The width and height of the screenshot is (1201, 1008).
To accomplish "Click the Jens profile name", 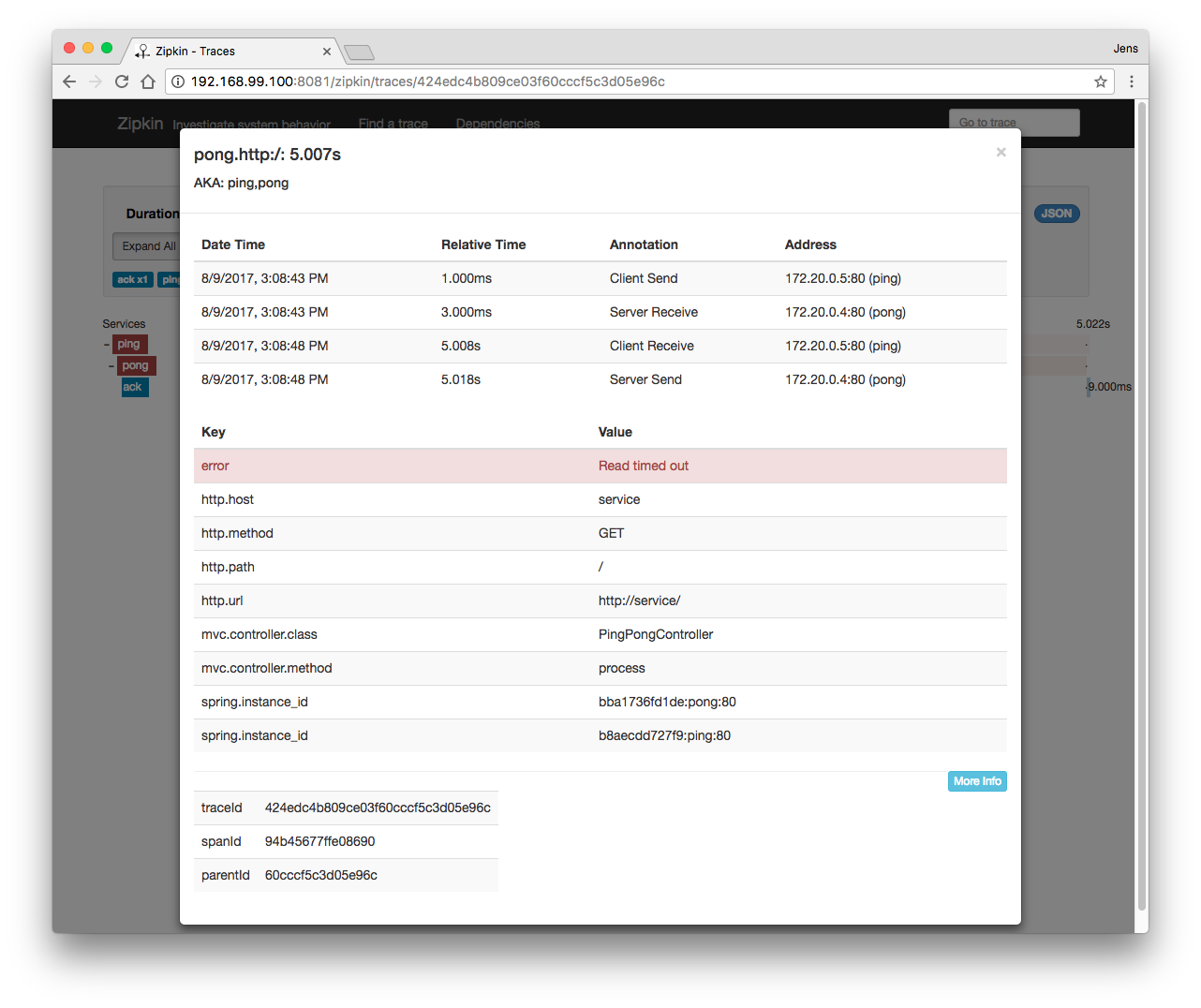I will (x=1125, y=49).
